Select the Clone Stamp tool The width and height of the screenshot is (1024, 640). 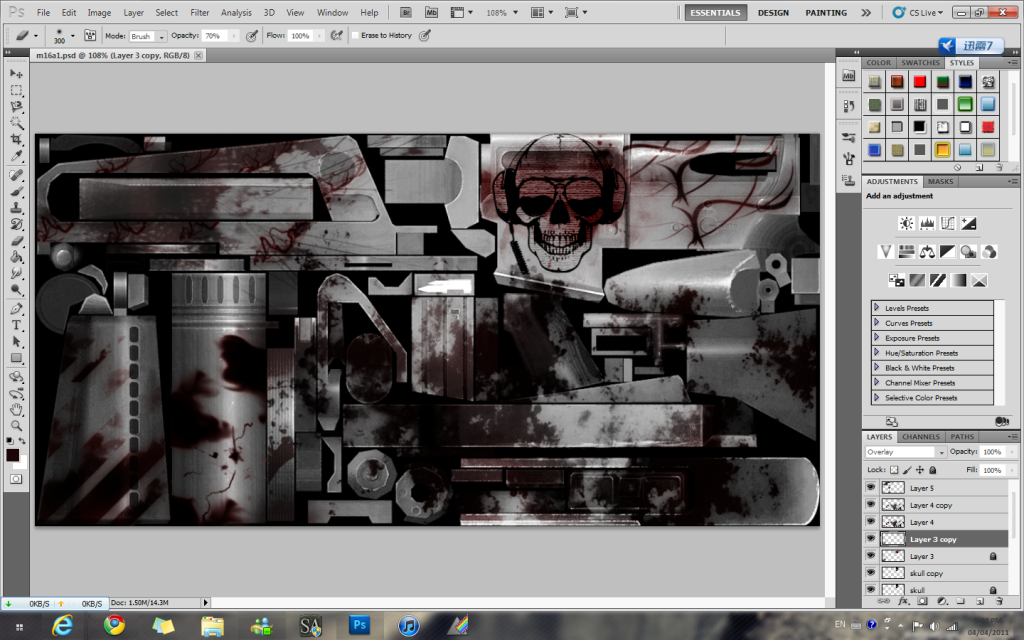[16, 208]
